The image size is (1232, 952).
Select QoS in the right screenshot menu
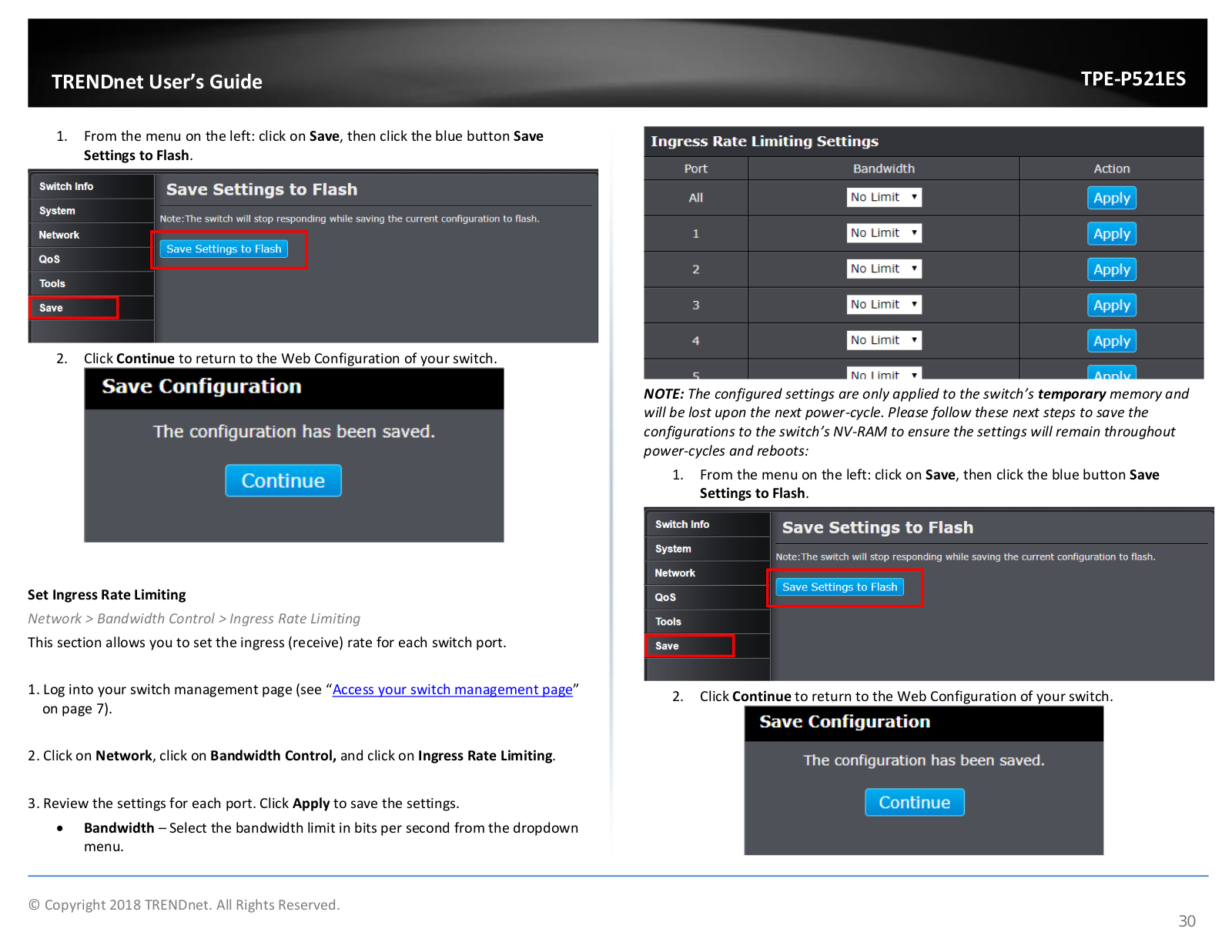(708, 597)
